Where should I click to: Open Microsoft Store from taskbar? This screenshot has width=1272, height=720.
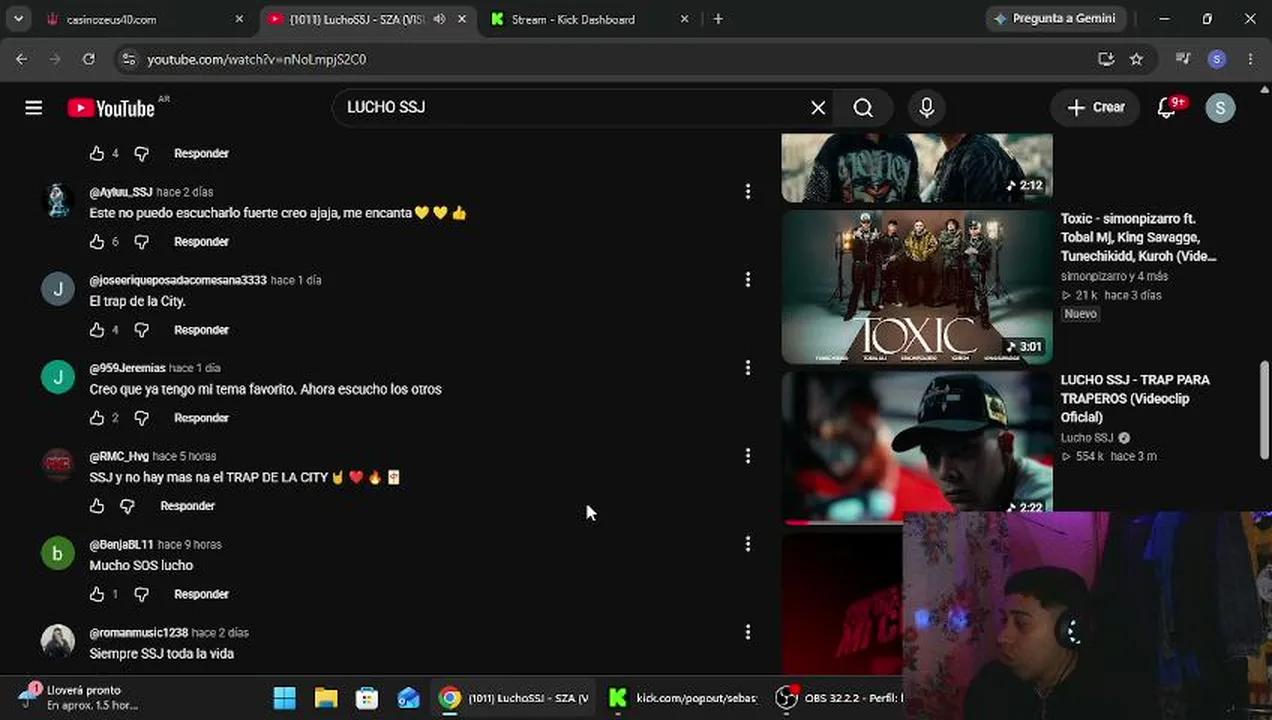[x=367, y=698]
